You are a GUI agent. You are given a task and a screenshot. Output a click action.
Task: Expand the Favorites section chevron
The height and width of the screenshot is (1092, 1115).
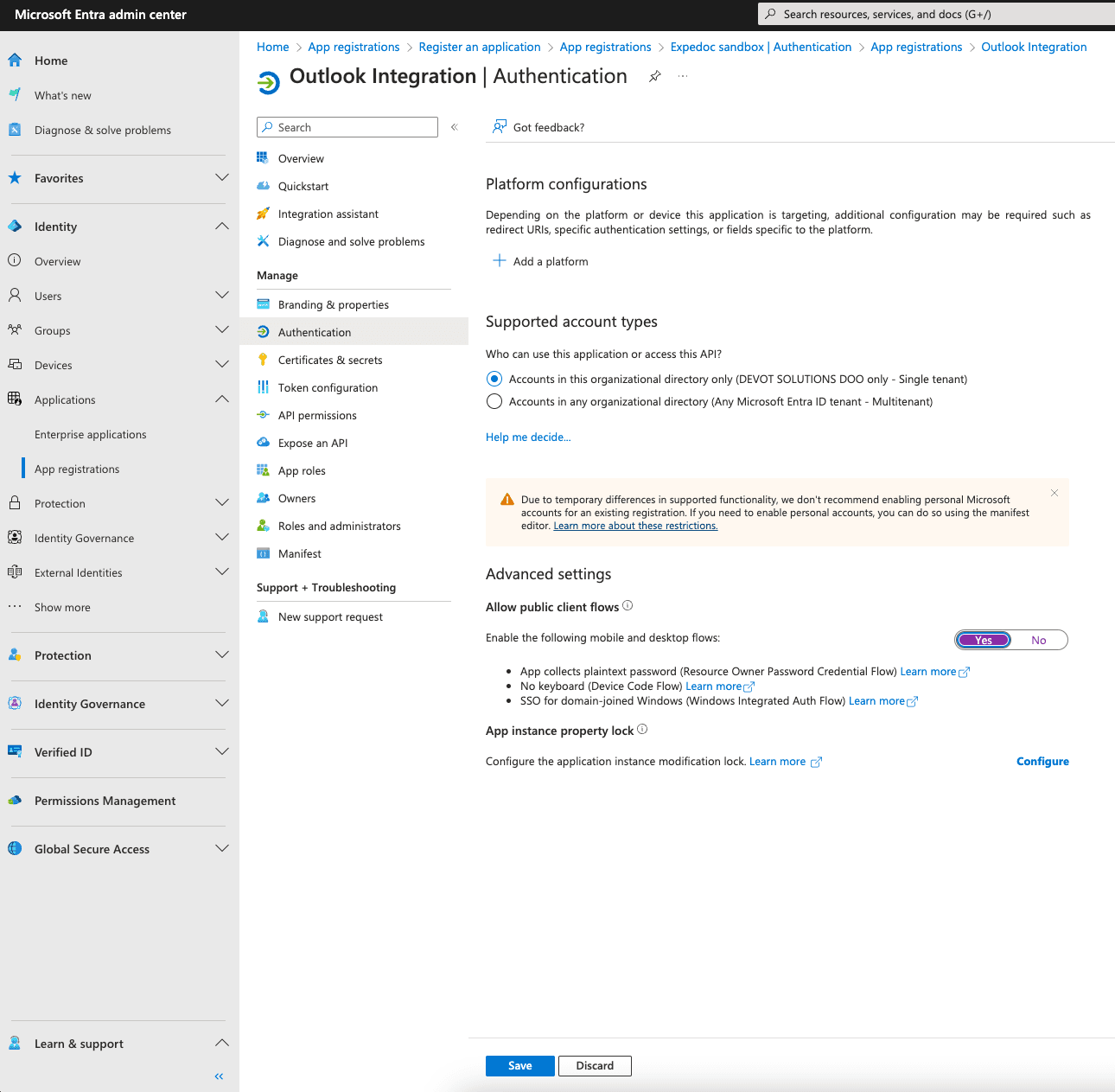(x=222, y=177)
